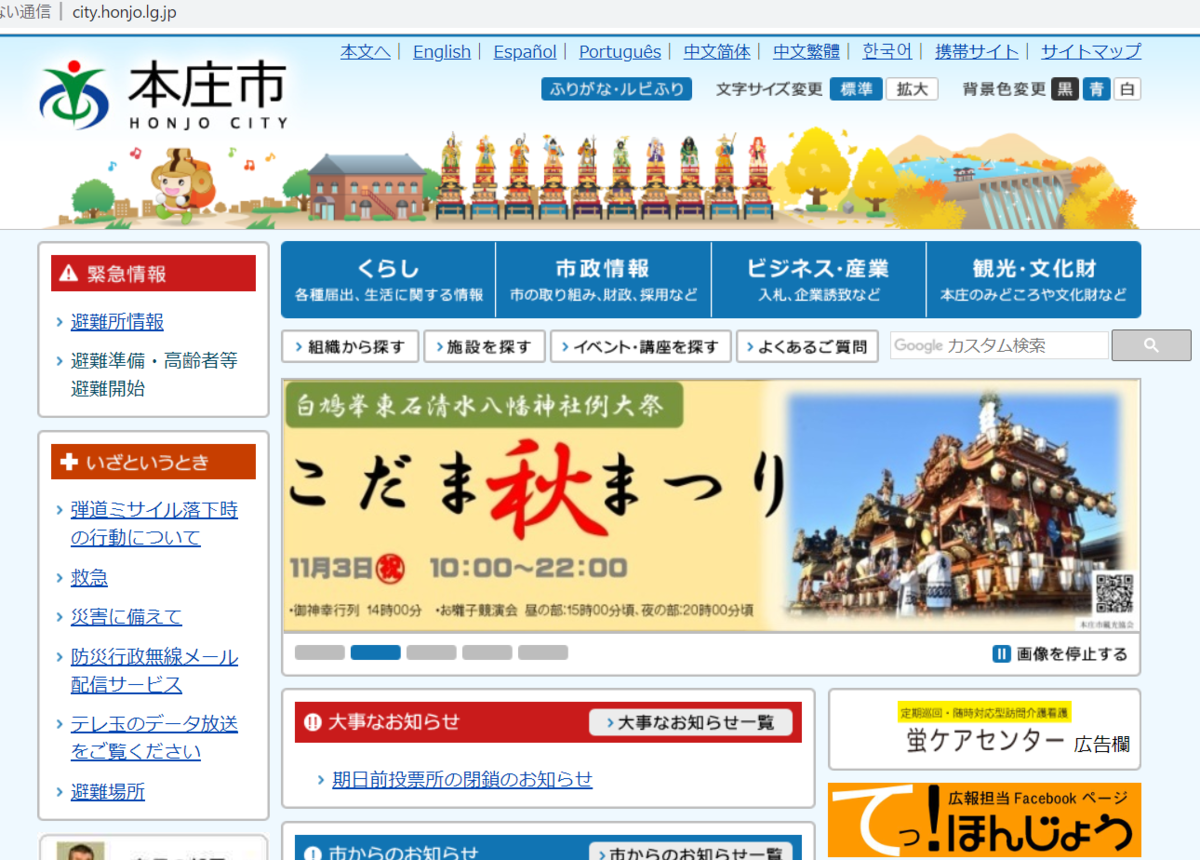The height and width of the screenshot is (860, 1200).
Task: Switch language to English
Action: (x=442, y=52)
